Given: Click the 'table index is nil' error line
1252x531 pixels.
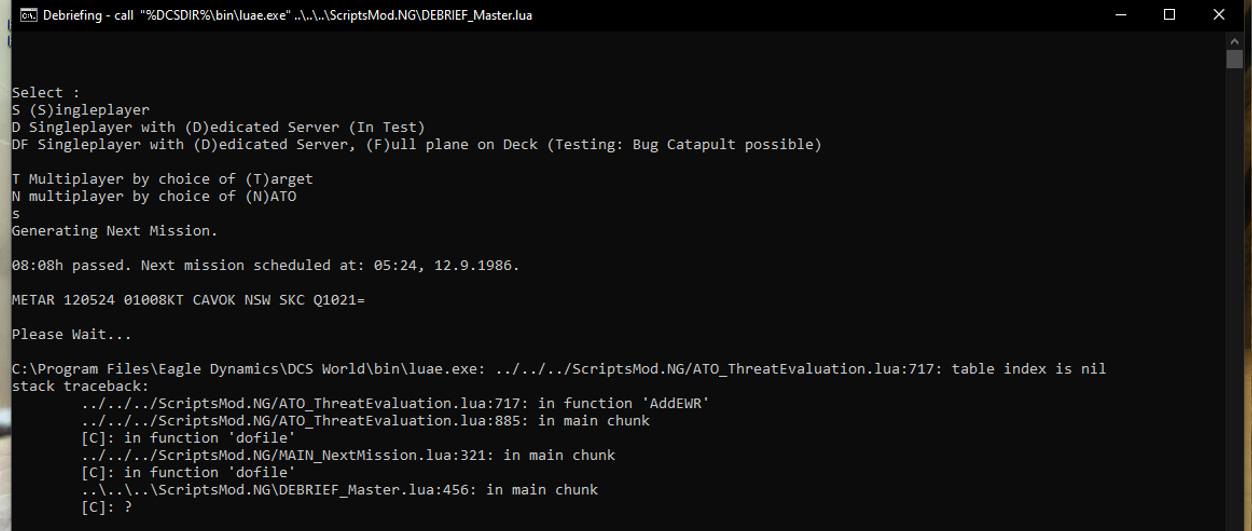Looking at the screenshot, I should click(x=559, y=369).
